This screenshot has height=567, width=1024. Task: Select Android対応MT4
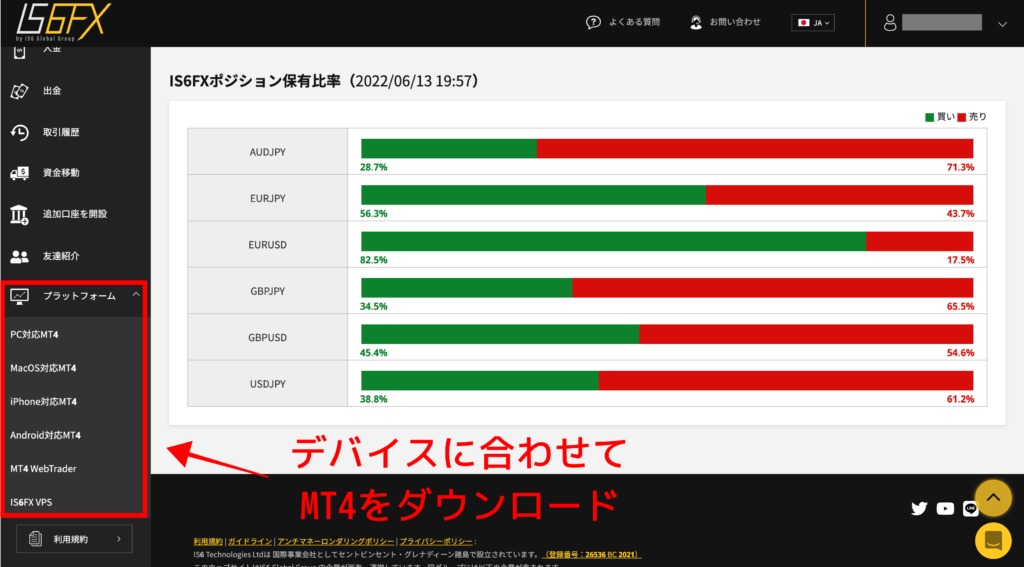coord(46,434)
